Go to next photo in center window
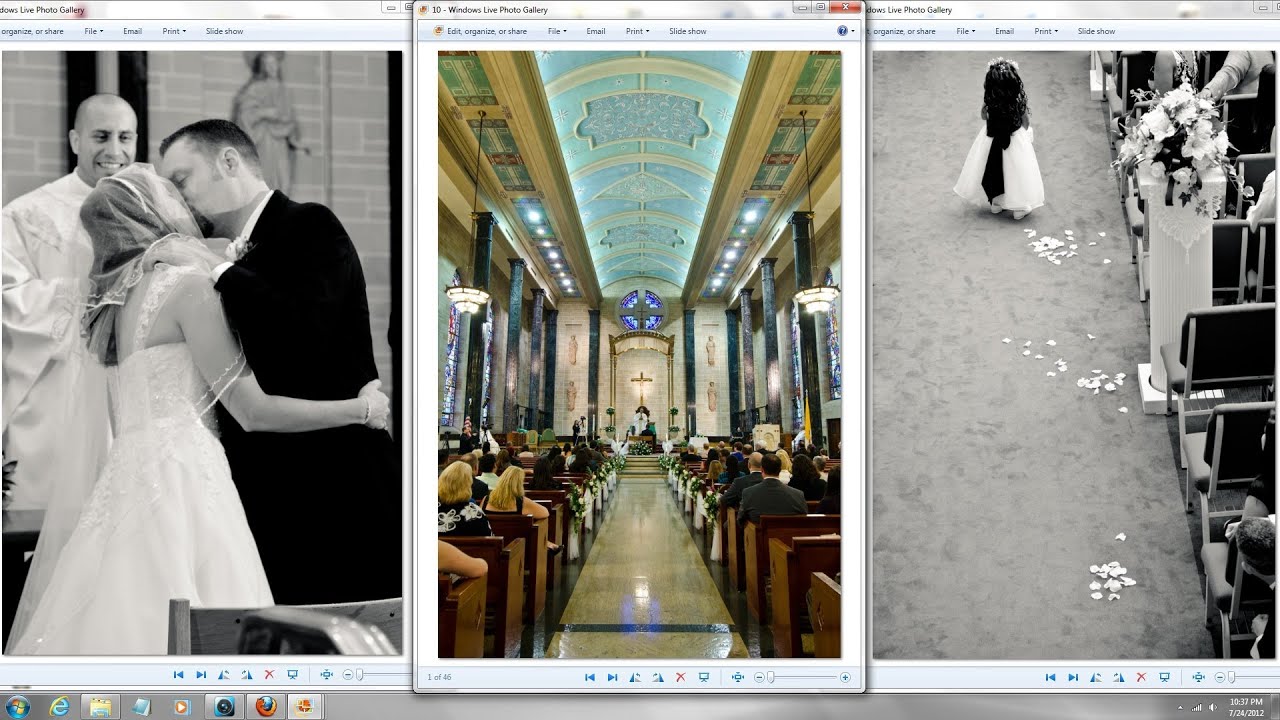1280x720 pixels. coord(612,677)
